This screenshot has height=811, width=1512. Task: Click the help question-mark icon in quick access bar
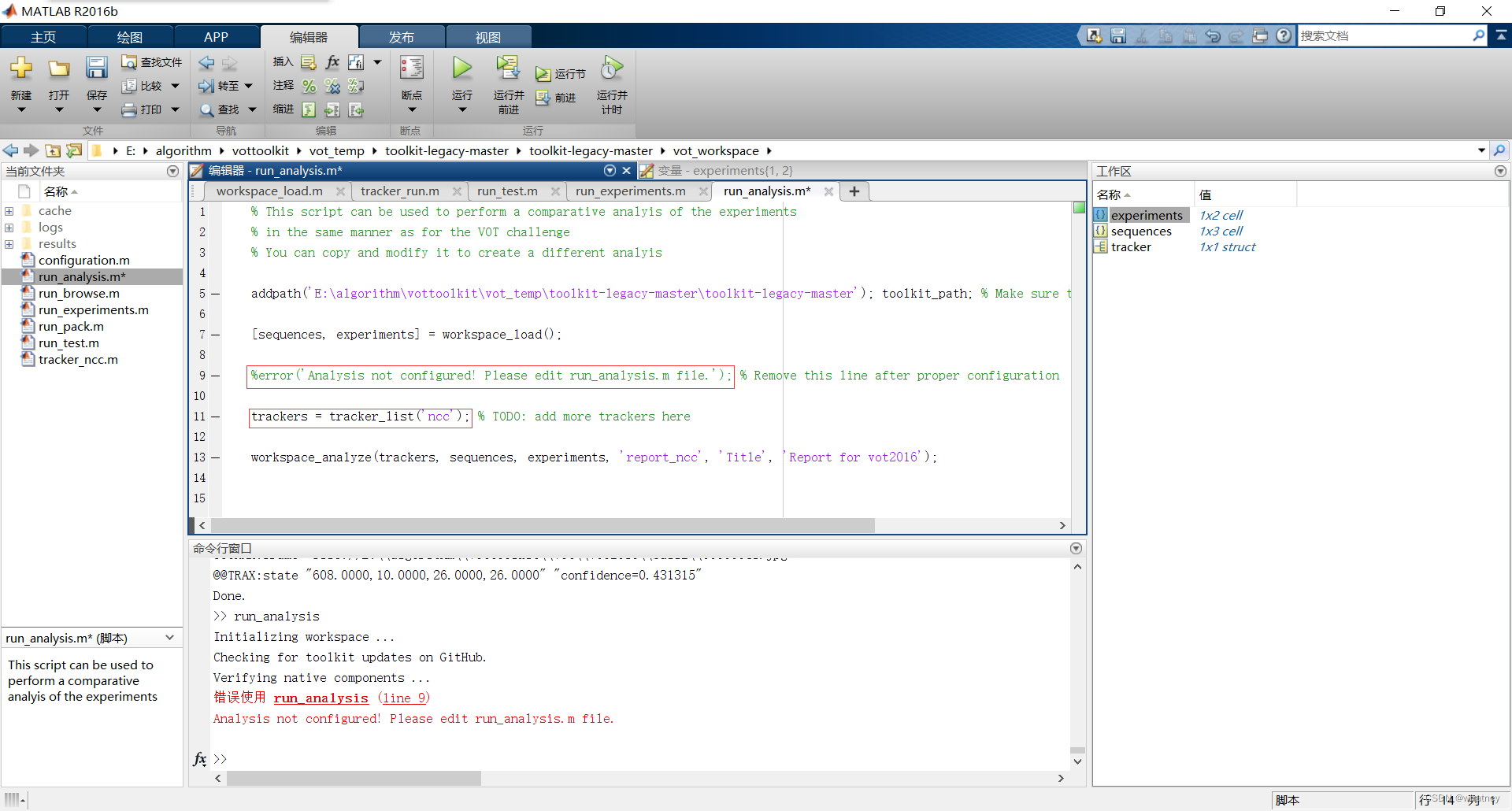(x=1284, y=35)
